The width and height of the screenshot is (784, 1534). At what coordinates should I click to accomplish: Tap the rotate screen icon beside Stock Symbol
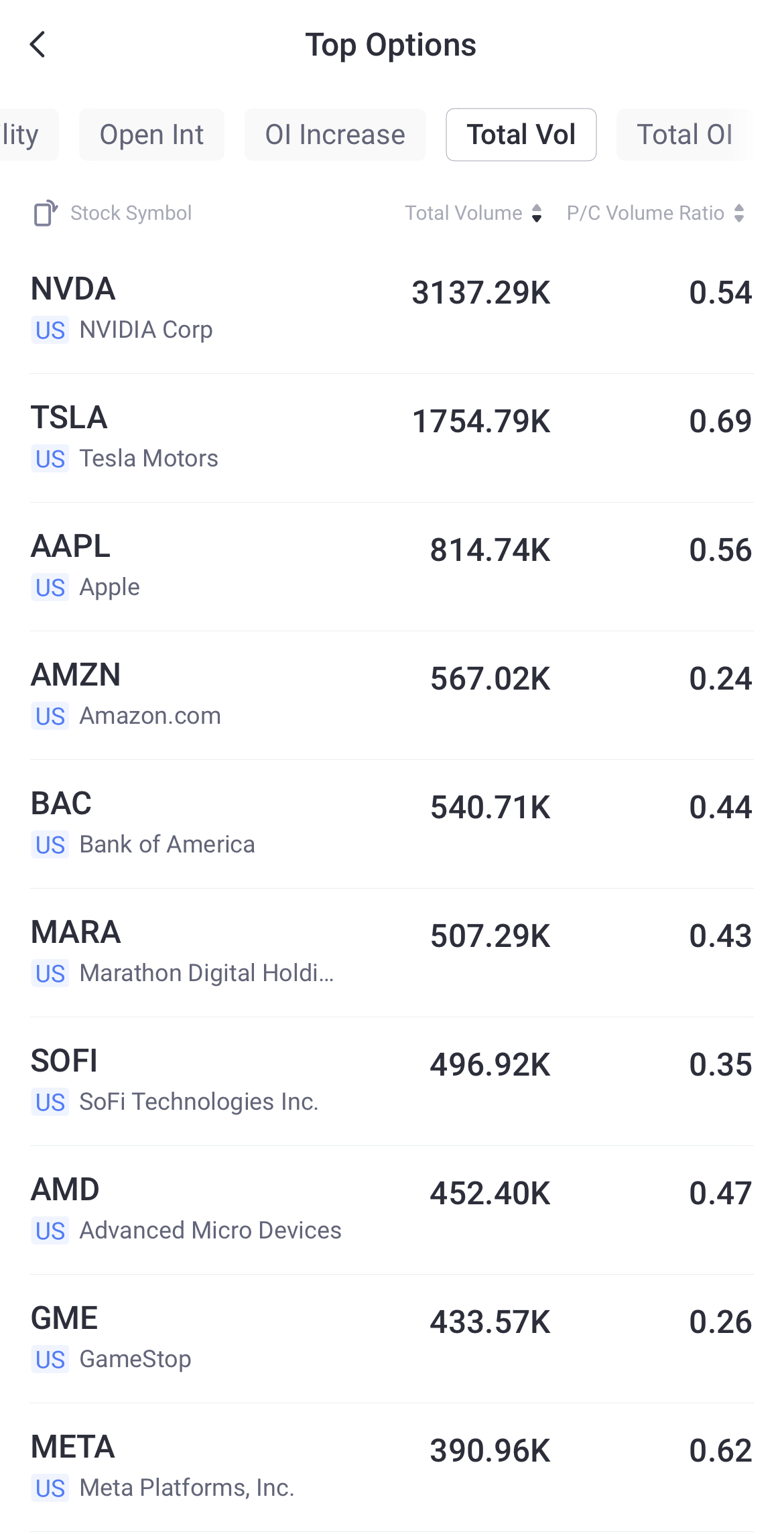[x=46, y=213]
